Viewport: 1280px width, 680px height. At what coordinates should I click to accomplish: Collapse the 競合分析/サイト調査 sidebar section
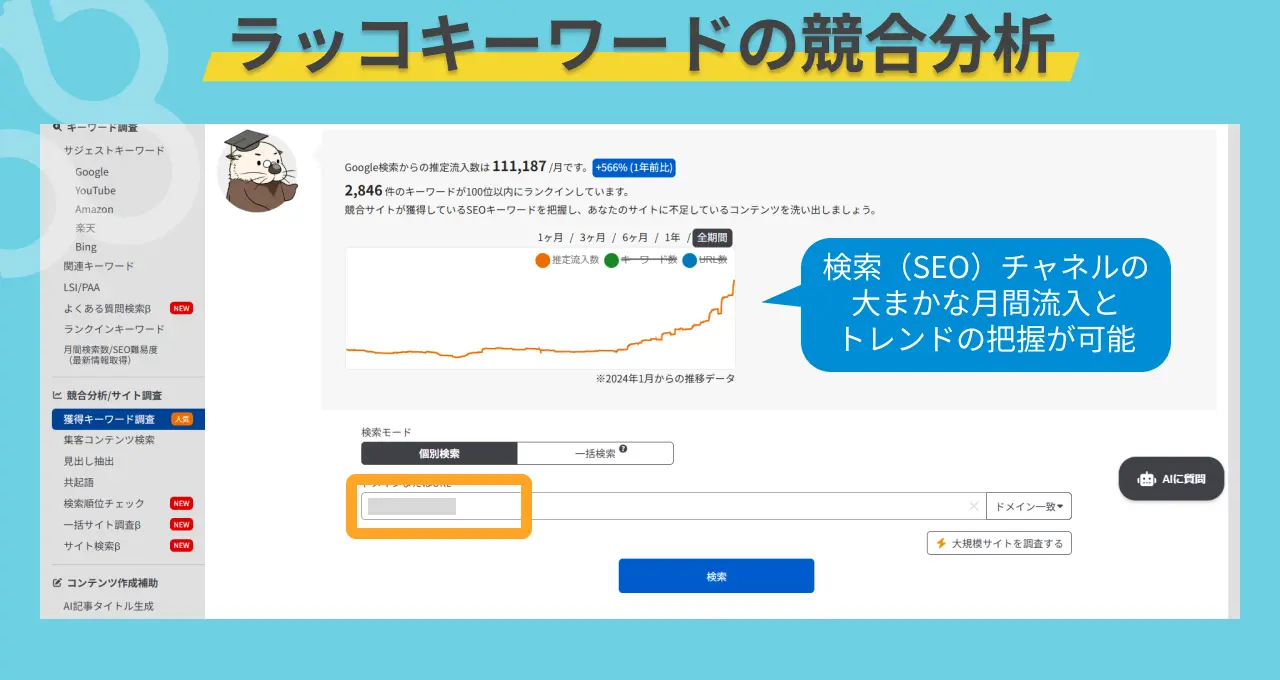click(x=113, y=395)
